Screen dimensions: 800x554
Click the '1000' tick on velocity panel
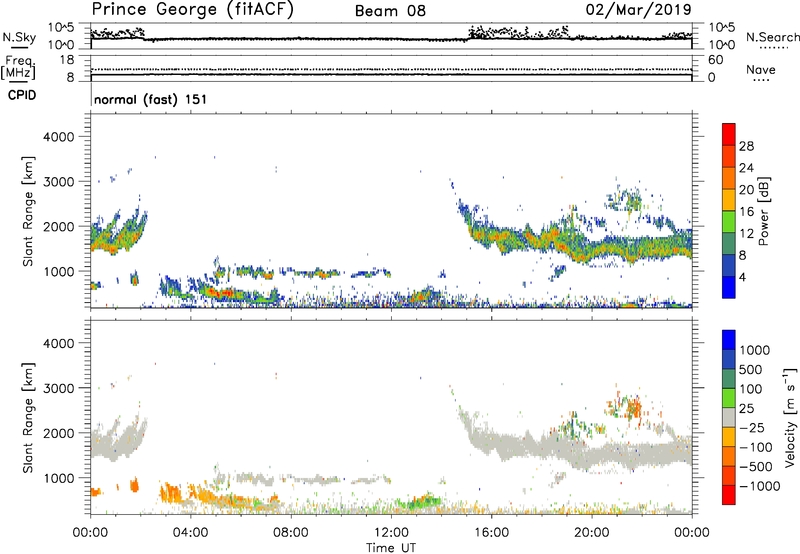click(58, 478)
